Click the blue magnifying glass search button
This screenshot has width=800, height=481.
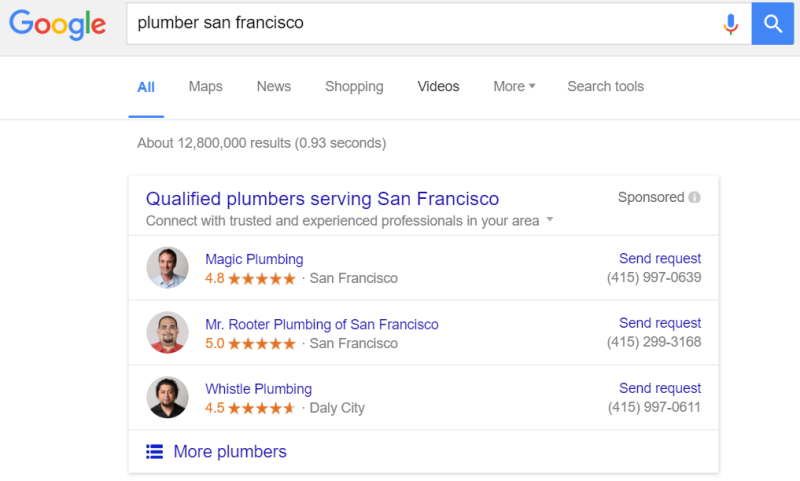[772, 23]
